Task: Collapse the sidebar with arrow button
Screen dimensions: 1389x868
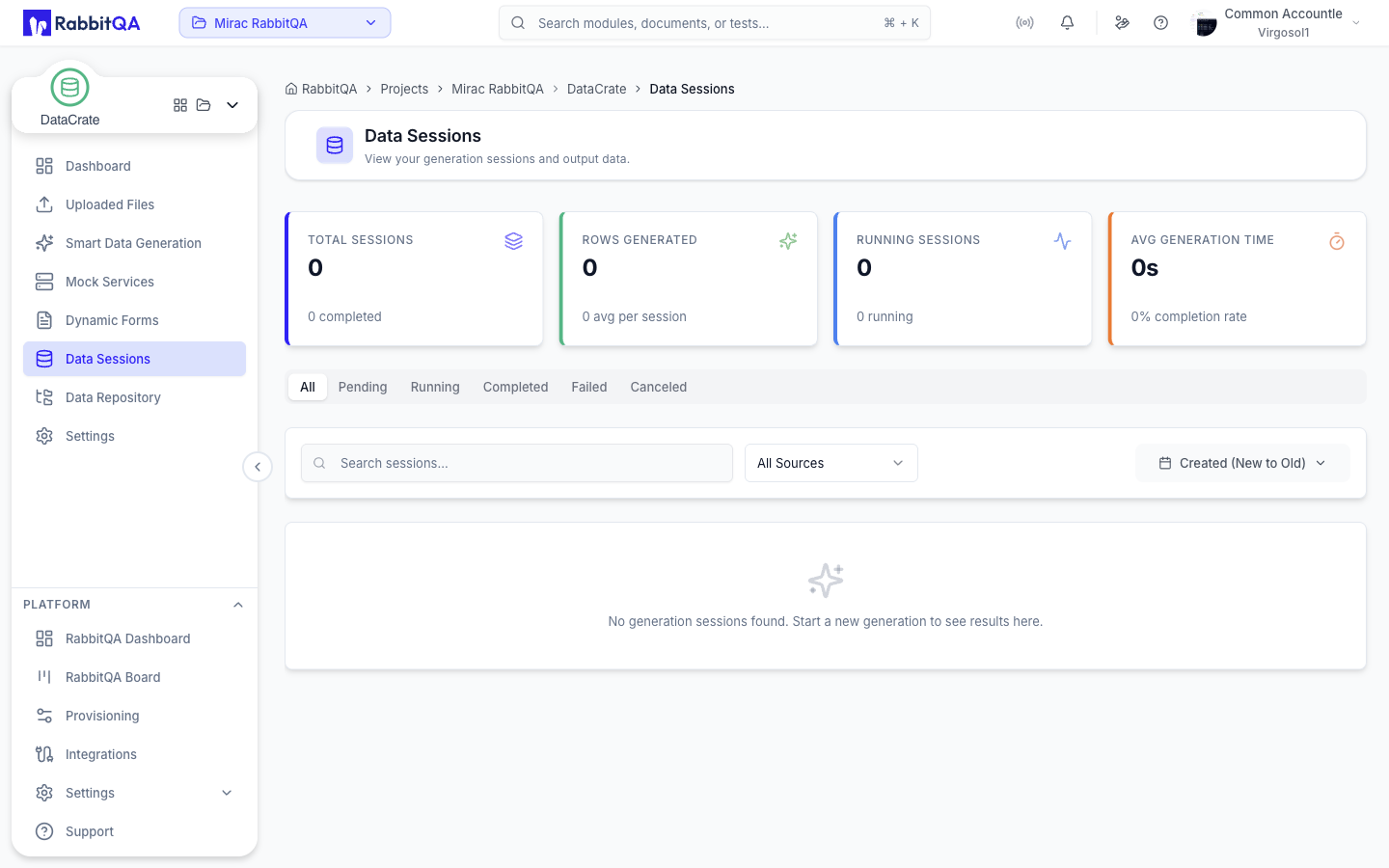Action: tap(258, 467)
